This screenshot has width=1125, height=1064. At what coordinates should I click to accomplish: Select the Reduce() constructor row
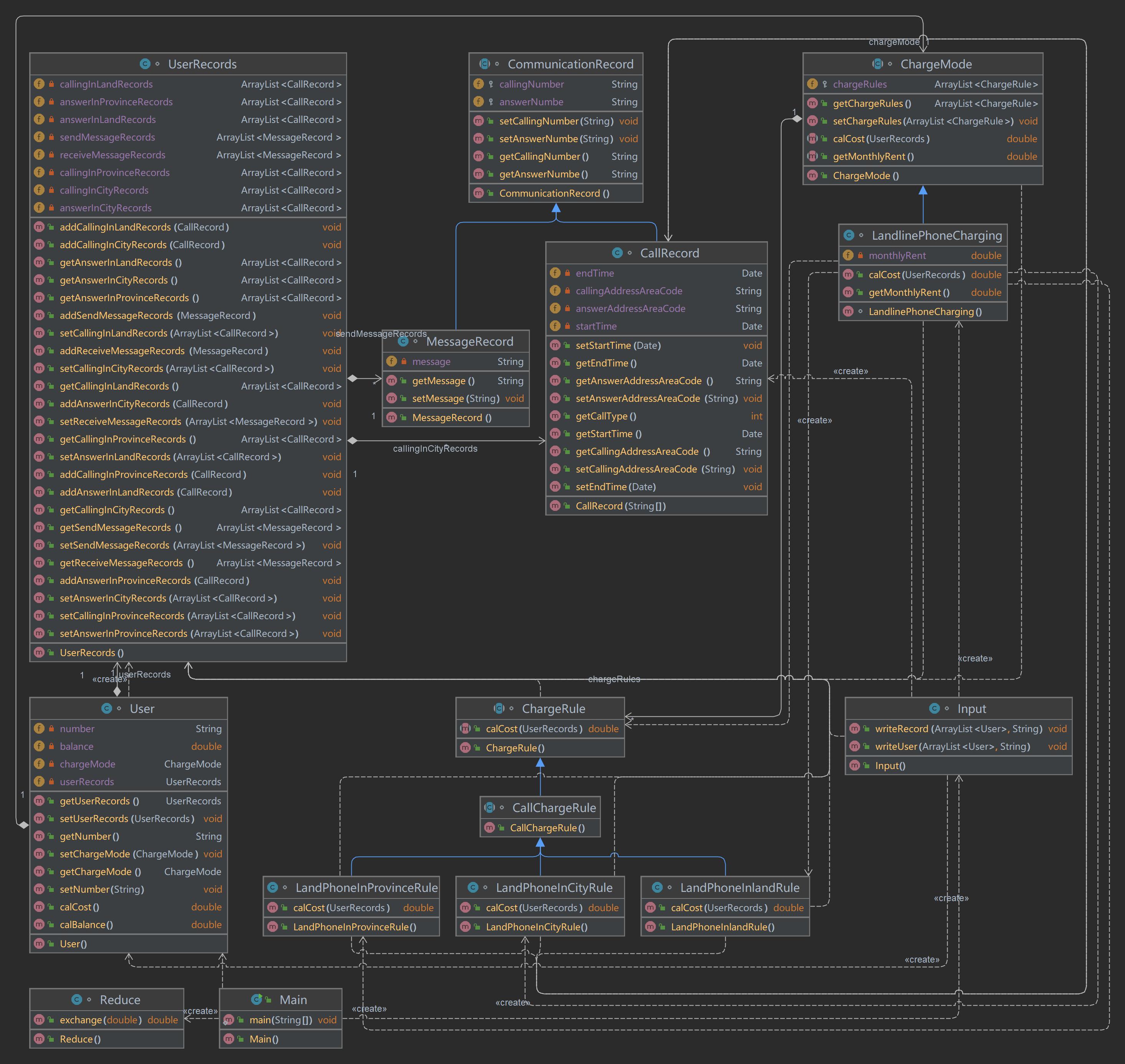tap(107, 1039)
